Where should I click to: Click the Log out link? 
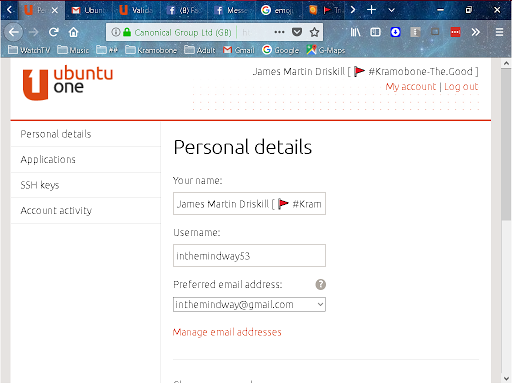pos(461,87)
